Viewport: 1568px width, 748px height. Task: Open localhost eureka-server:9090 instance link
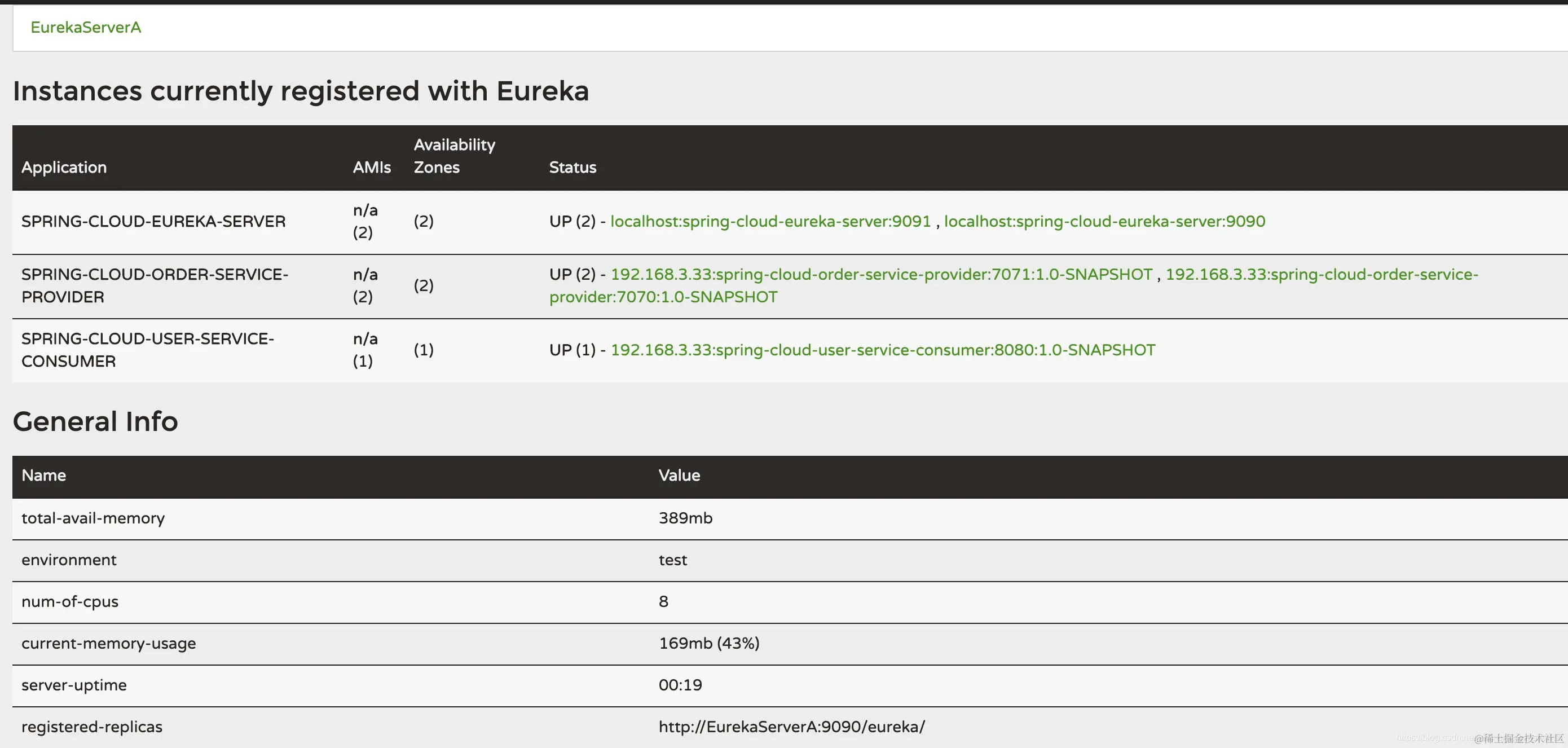[1104, 221]
